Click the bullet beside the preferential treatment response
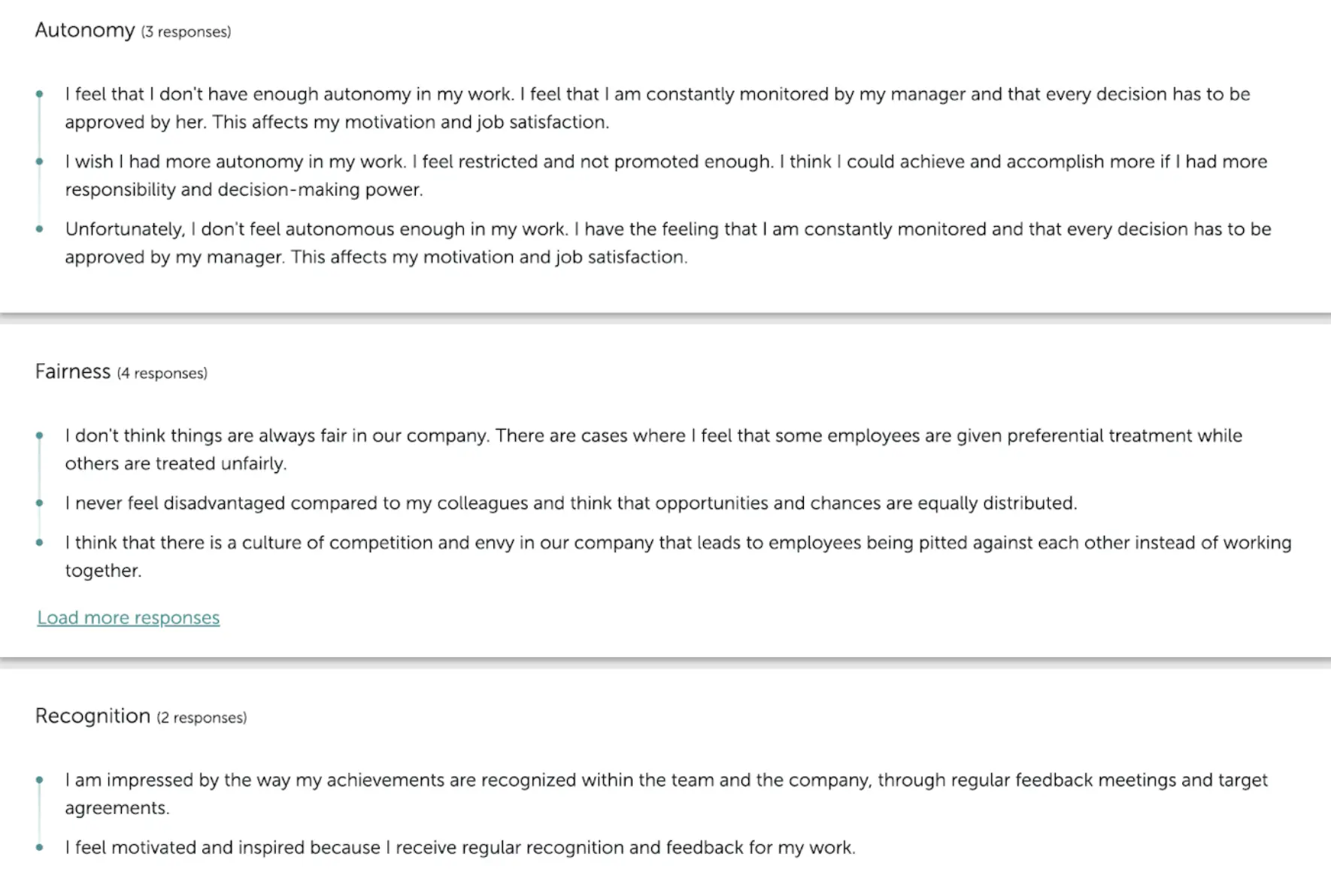Image resolution: width=1331 pixels, height=896 pixels. point(39,435)
